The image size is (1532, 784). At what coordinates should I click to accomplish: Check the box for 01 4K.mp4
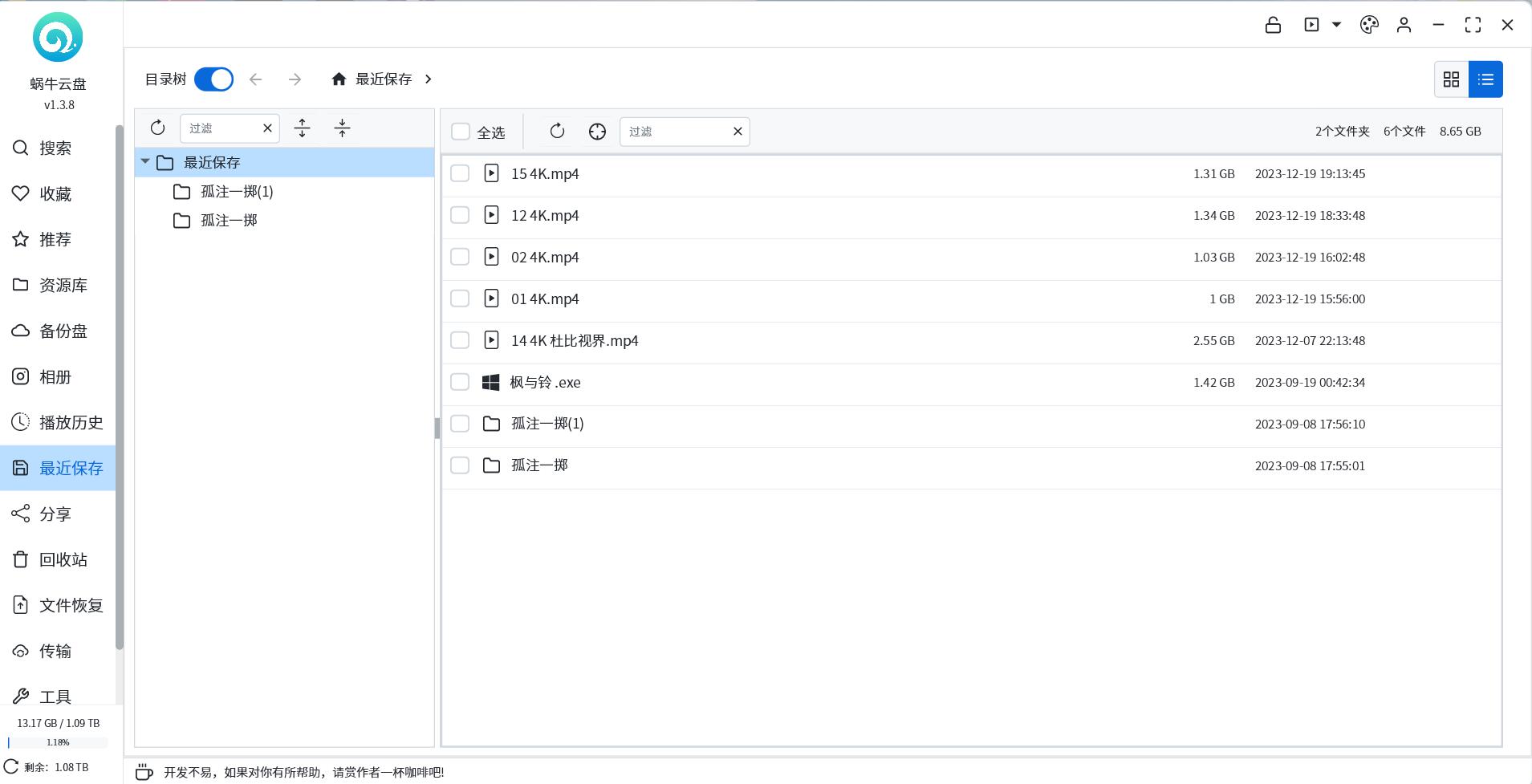[460, 299]
